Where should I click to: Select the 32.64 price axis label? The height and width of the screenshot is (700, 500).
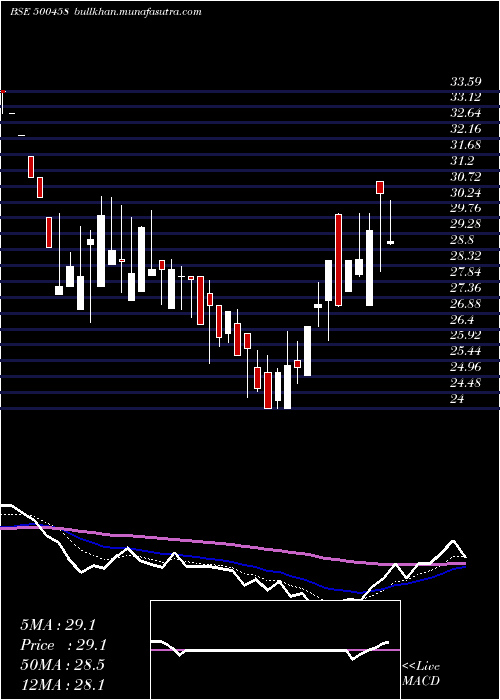click(466, 113)
